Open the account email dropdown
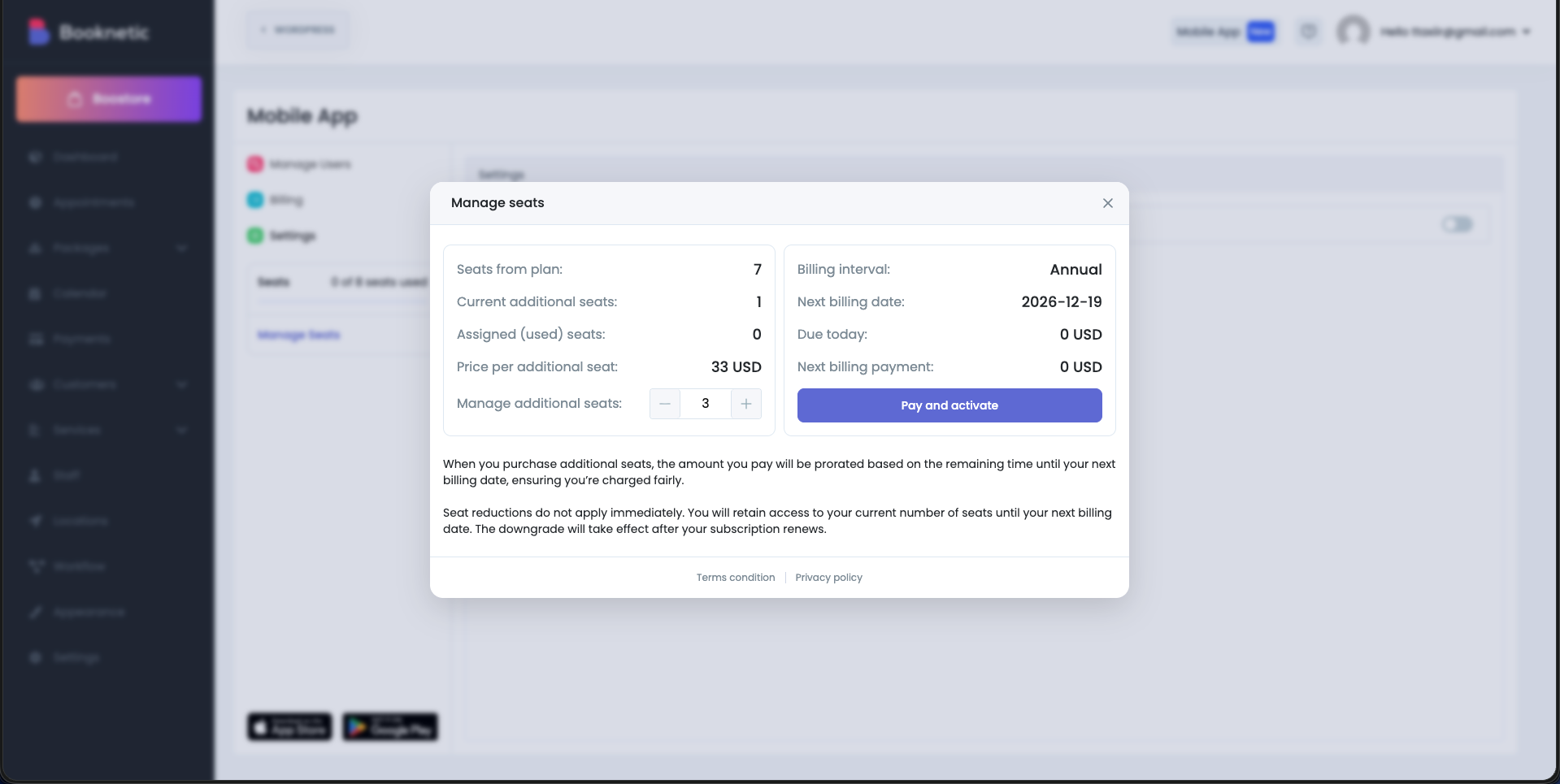 (1526, 32)
